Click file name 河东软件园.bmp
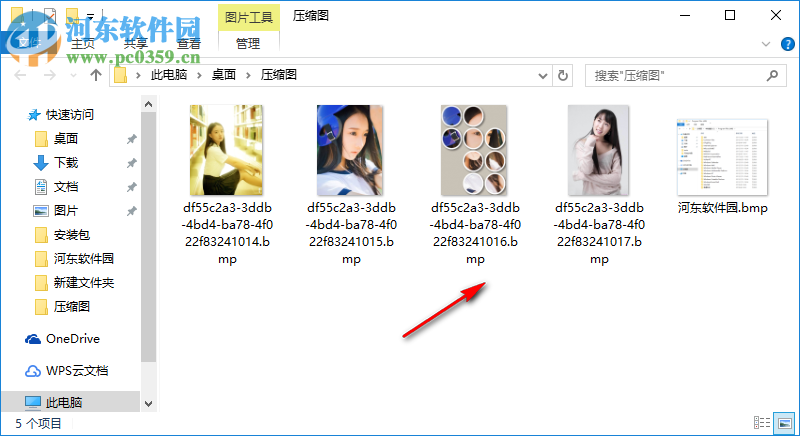This screenshot has height=436, width=800. pos(722,208)
